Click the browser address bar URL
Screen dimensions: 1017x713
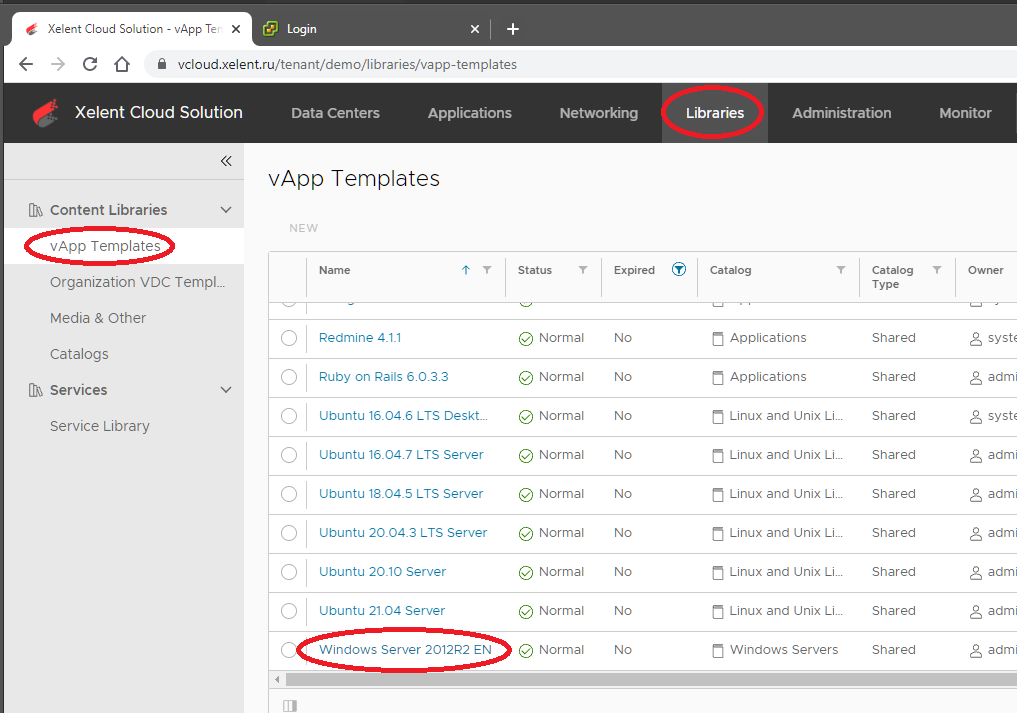[x=347, y=64]
